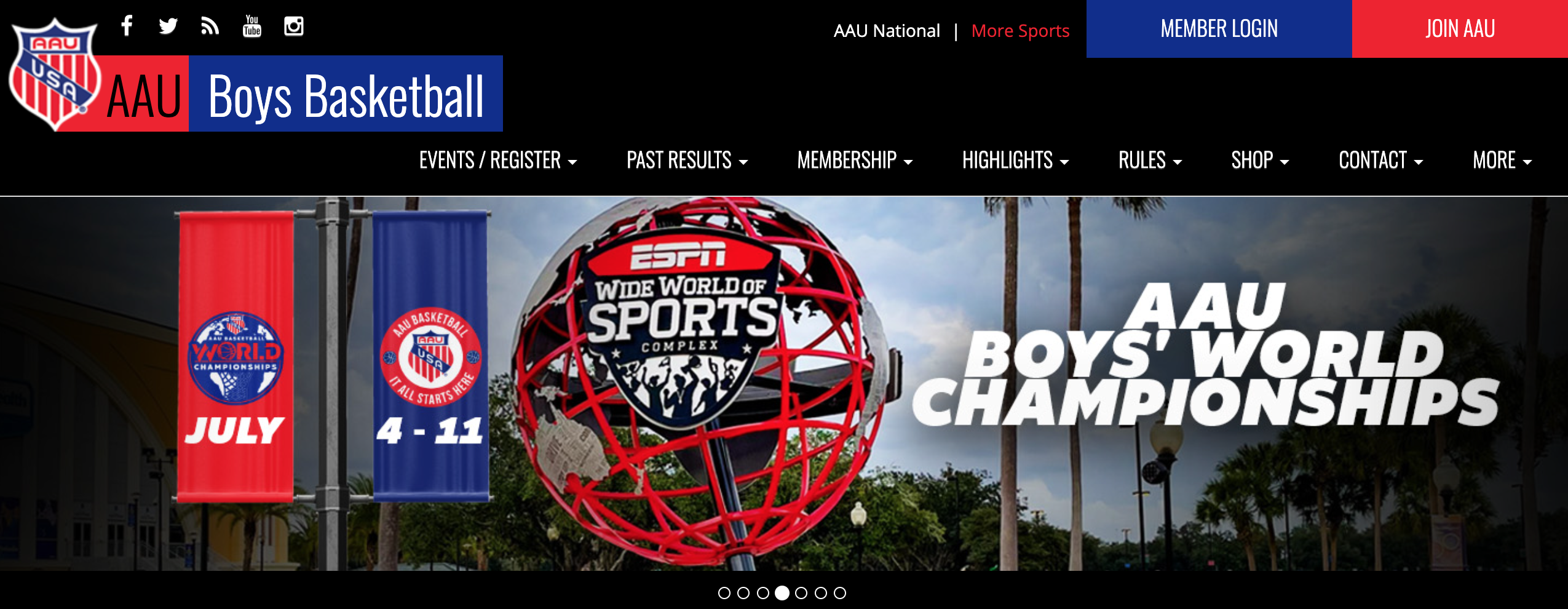Image resolution: width=1568 pixels, height=609 pixels.
Task: Open the Rules menu
Action: pos(1150,161)
